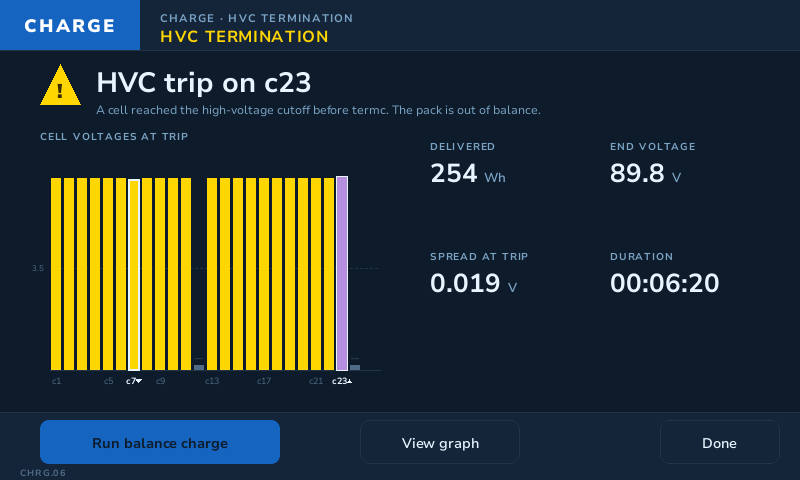Image resolution: width=800 pixels, height=480 pixels.
Task: Click the down-arrow marker beside c7 label
Action: (x=139, y=381)
